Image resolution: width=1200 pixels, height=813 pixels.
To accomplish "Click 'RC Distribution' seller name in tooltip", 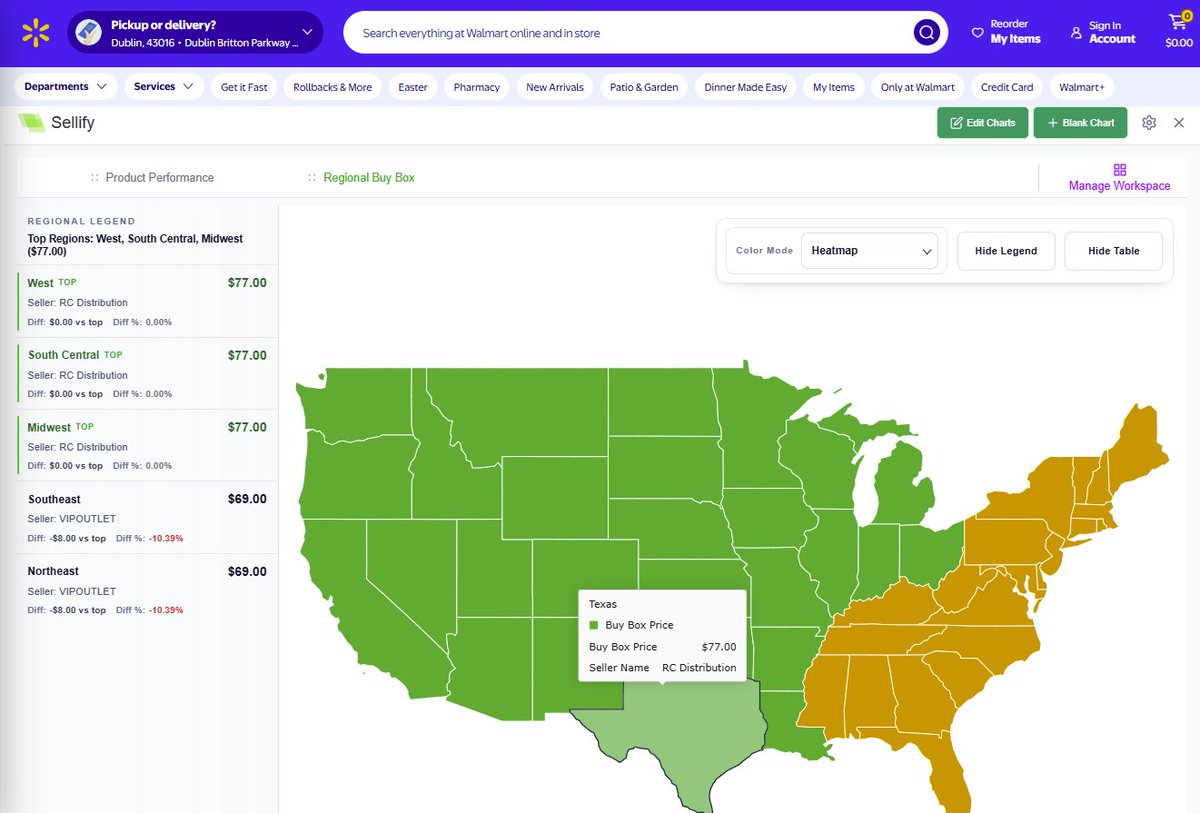I will [x=699, y=667].
